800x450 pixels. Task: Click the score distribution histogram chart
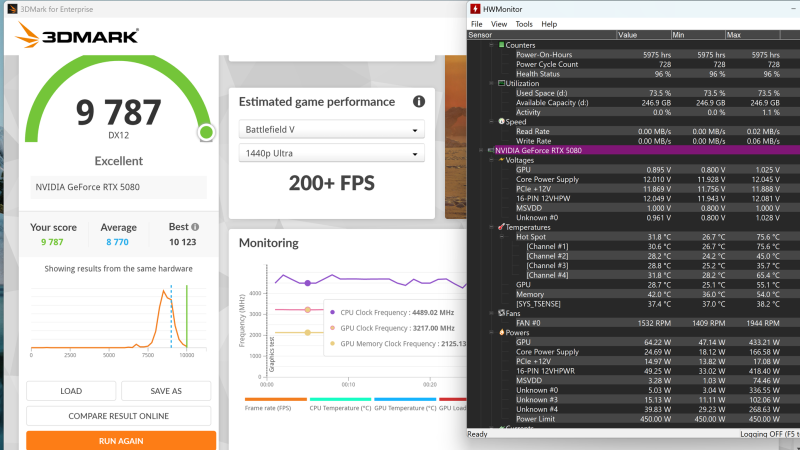tap(119, 319)
